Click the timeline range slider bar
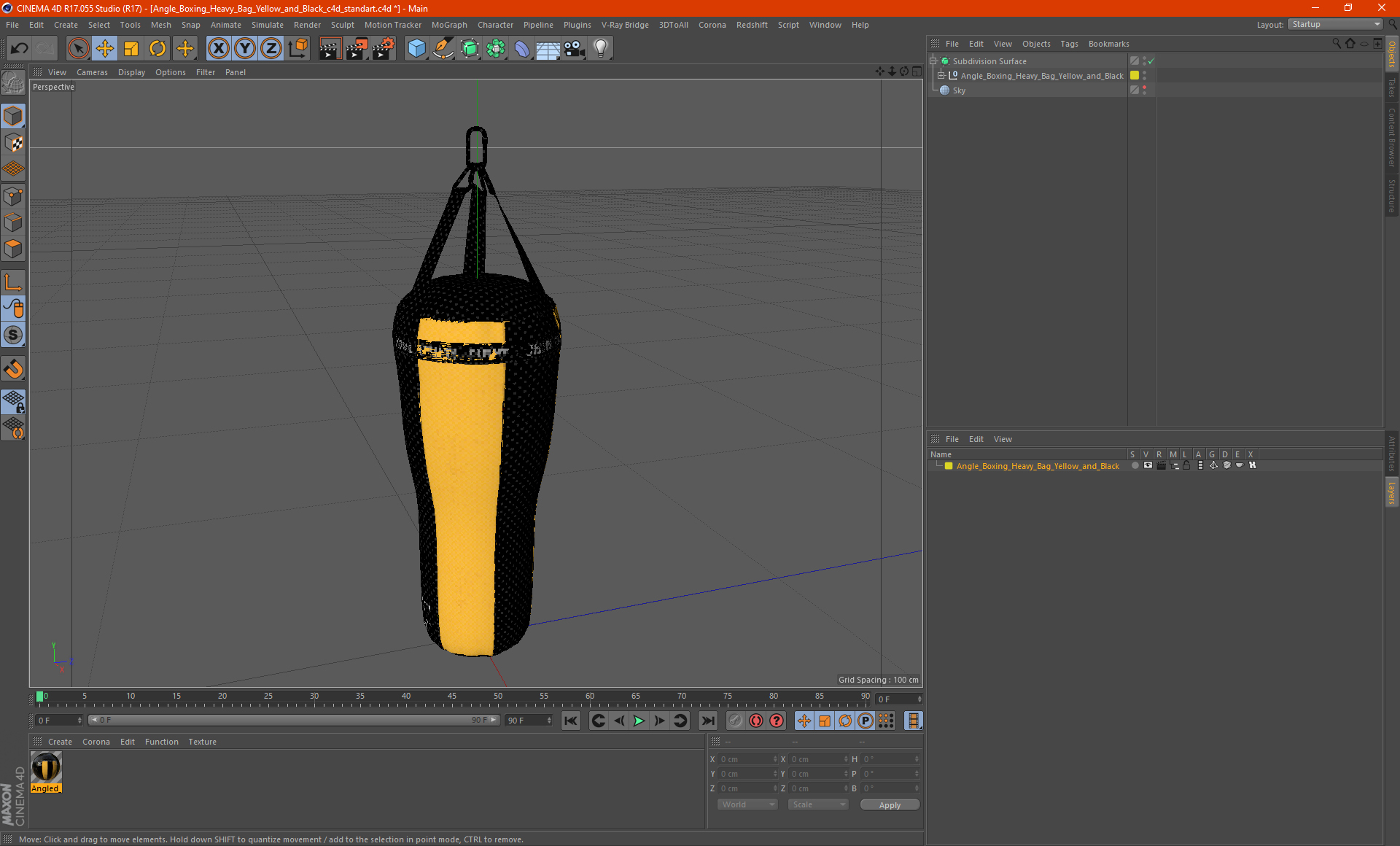Screen dimensions: 1400x846 pos(294,720)
